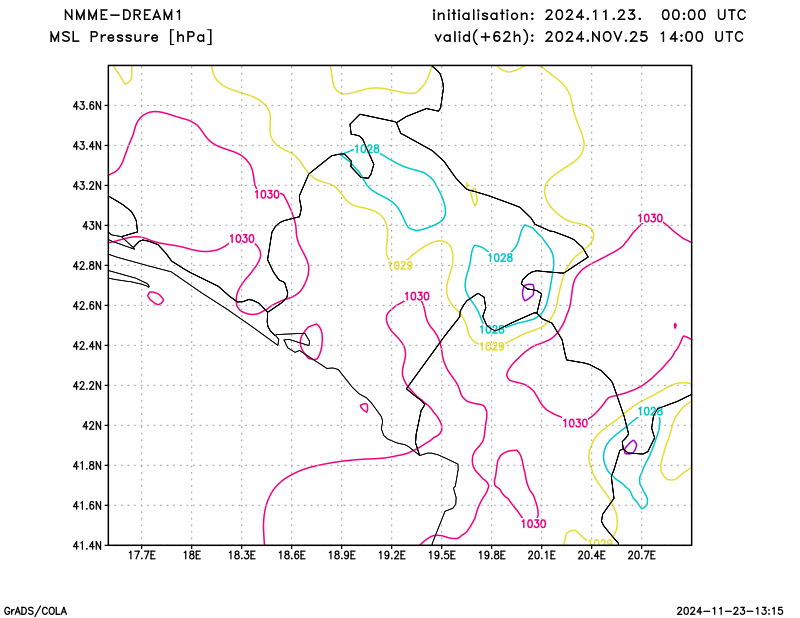Image resolution: width=800 pixels, height=618 pixels.
Task: Click the 19.5E longitude label
Action: coord(441,555)
